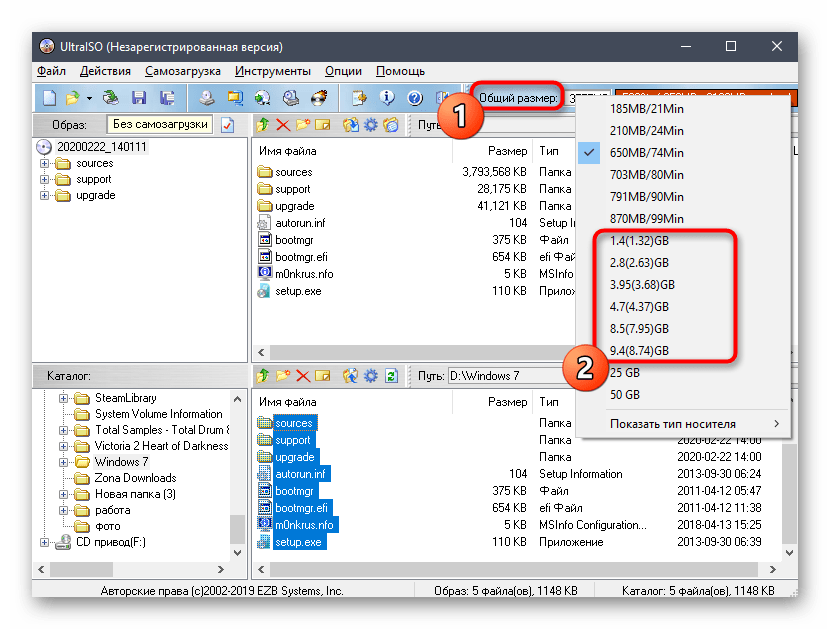This screenshot has width=830, height=629.
Task: Expand the Windows 7 folder in catalog tree
Action: [64, 462]
